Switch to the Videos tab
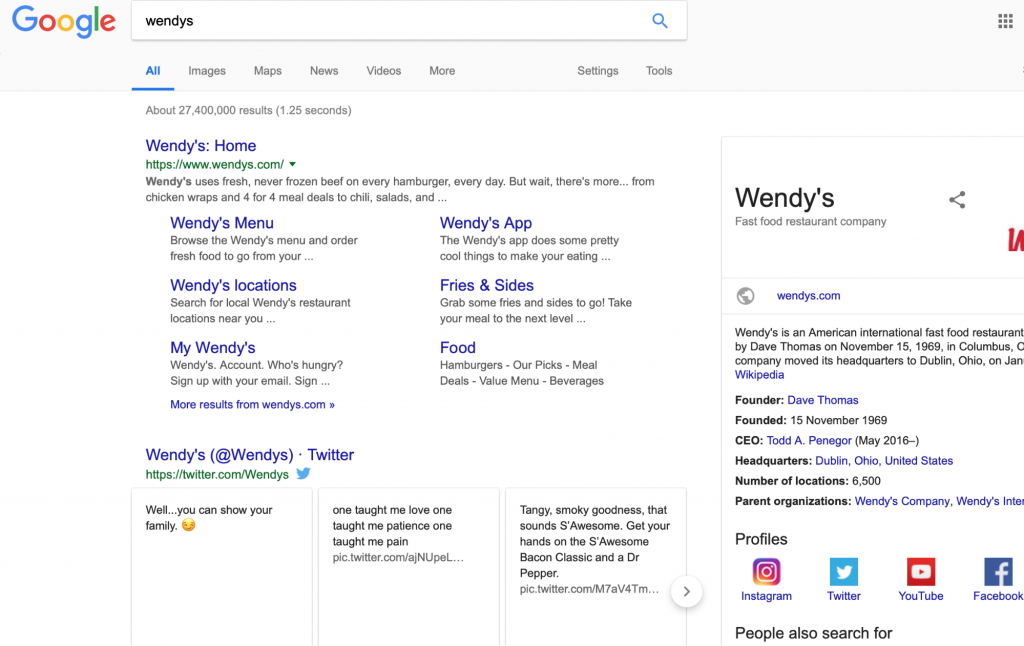 pos(383,71)
